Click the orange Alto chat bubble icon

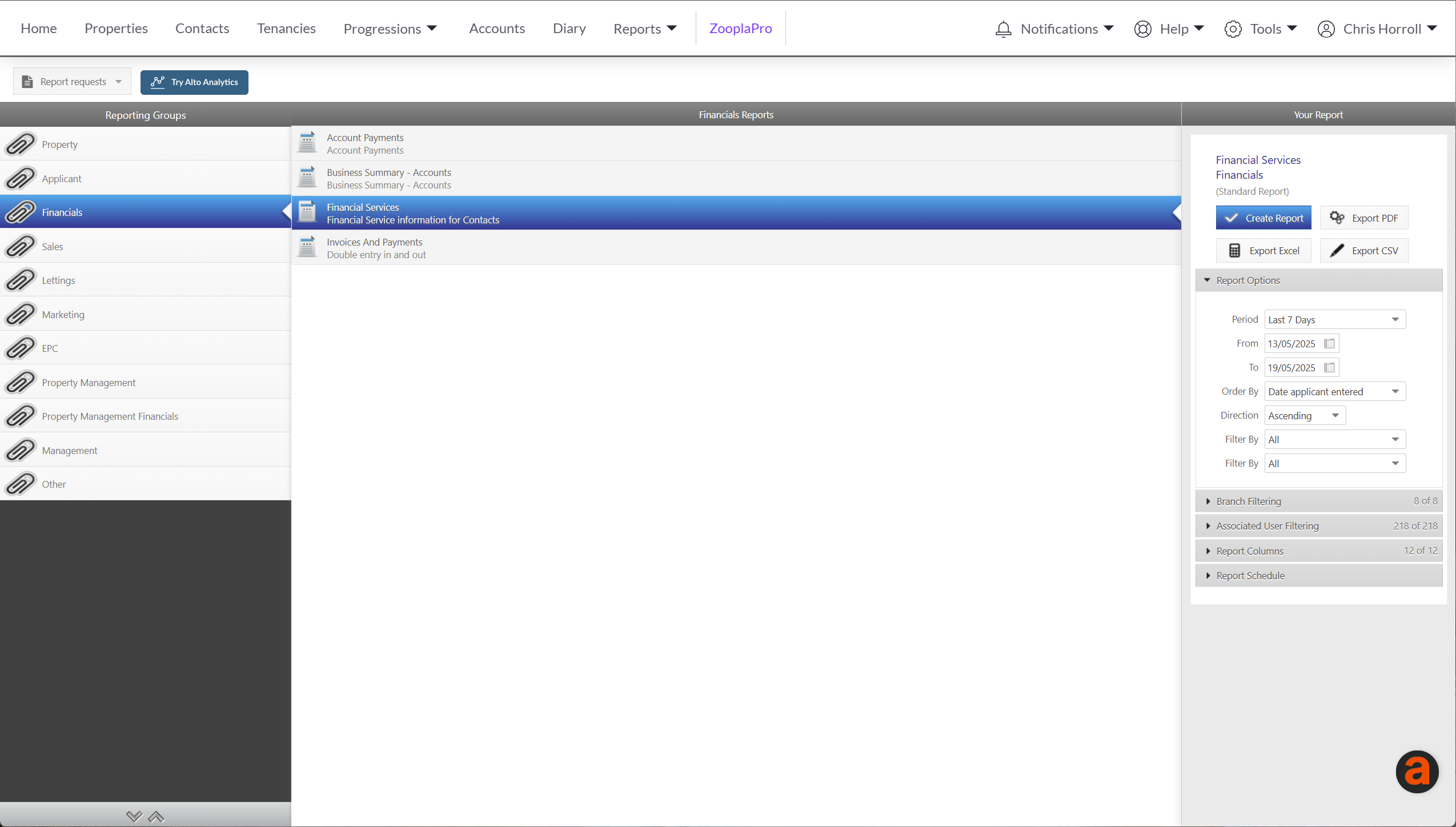(1417, 772)
